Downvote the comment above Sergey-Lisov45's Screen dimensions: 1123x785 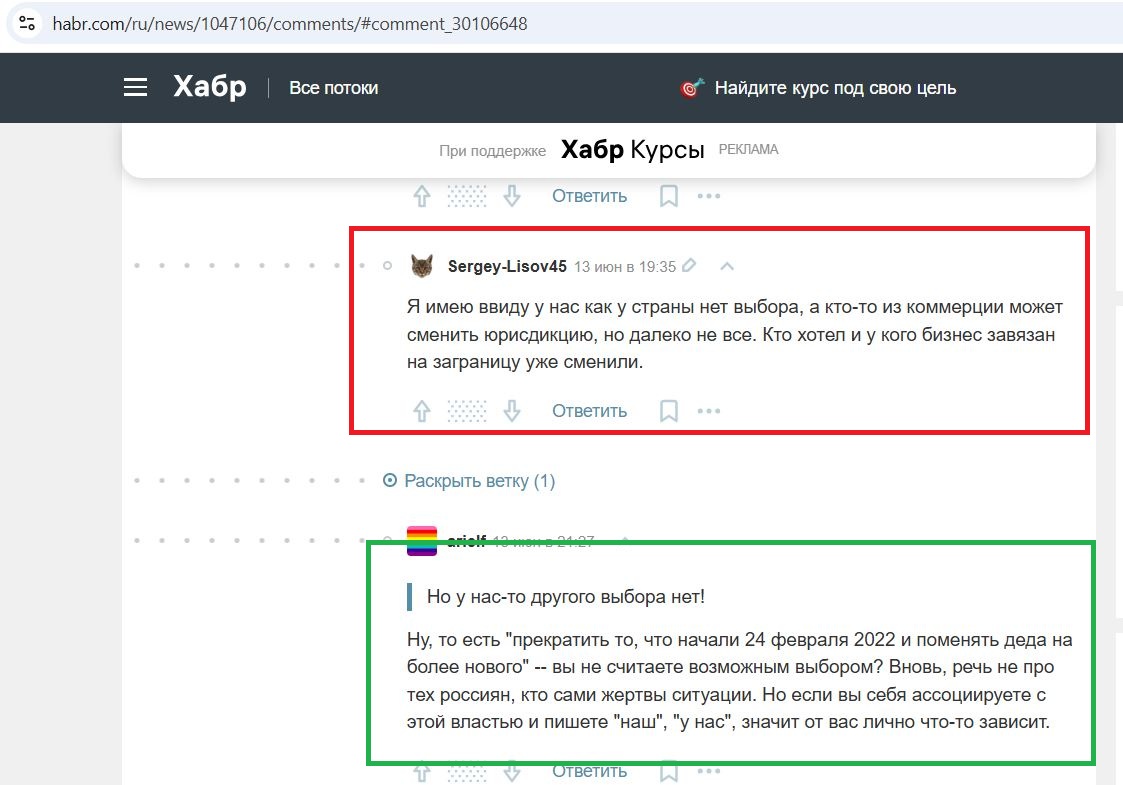pyautogui.click(x=511, y=196)
